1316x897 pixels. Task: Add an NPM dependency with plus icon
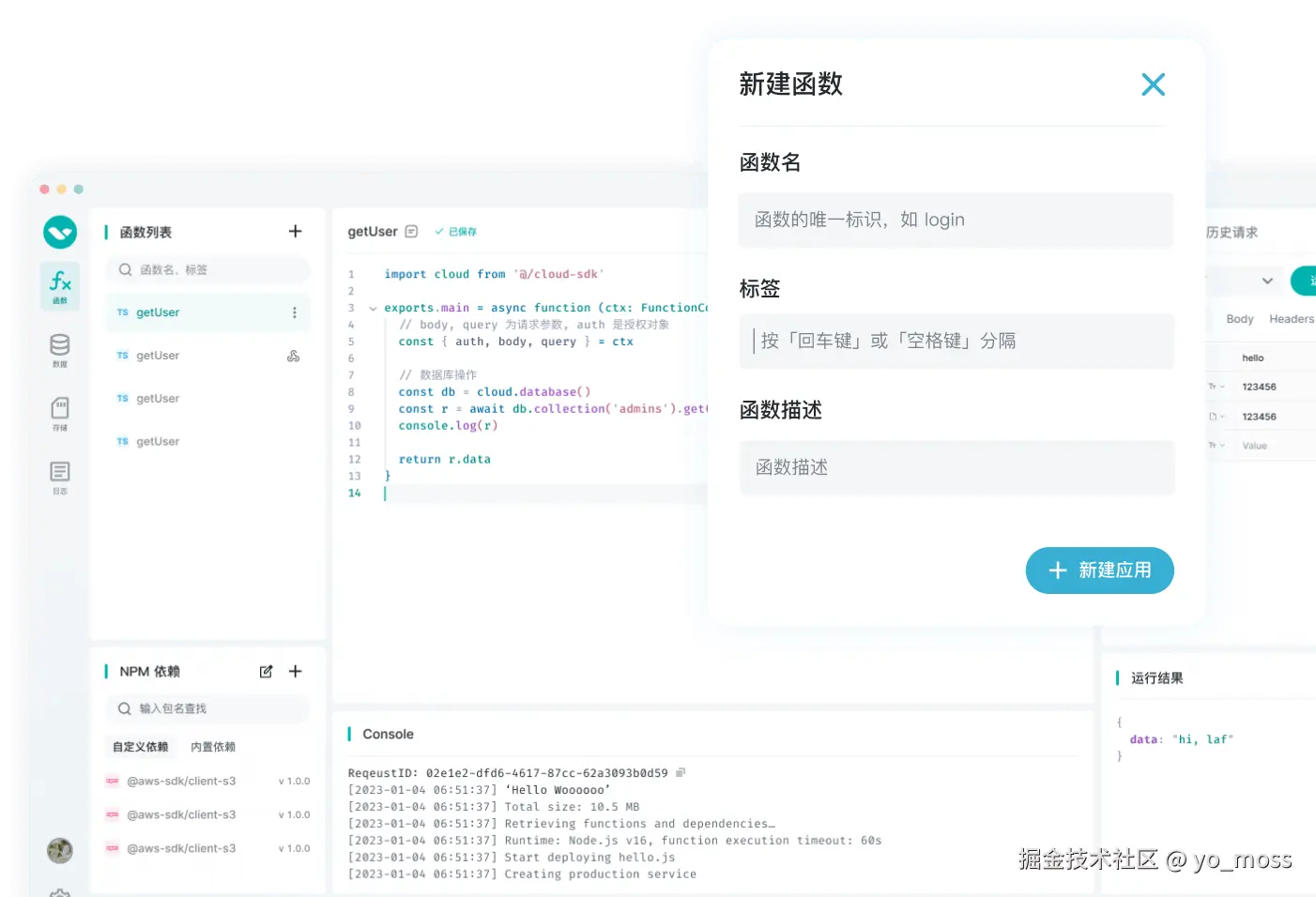tap(296, 671)
